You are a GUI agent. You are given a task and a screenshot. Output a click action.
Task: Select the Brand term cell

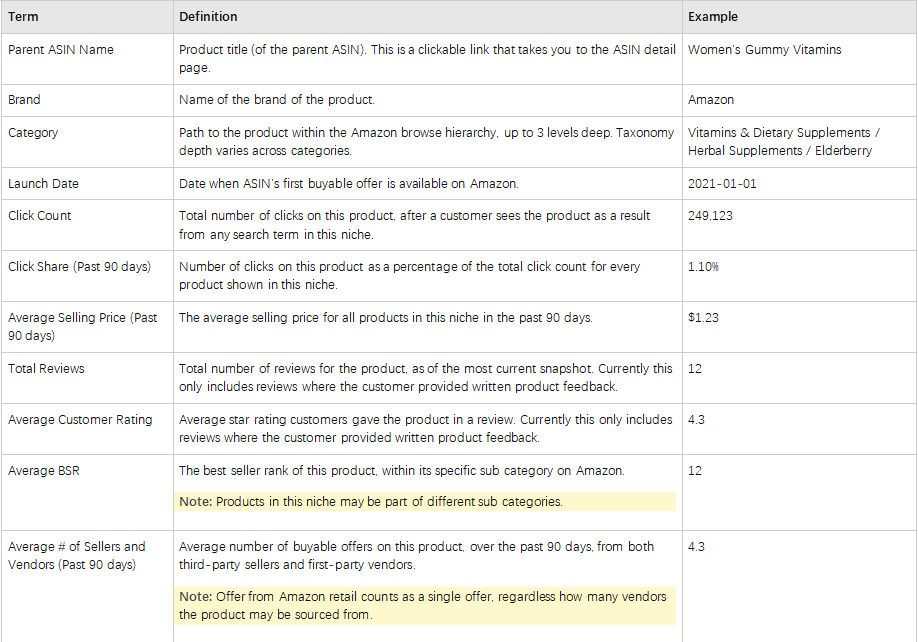[x=25, y=100]
